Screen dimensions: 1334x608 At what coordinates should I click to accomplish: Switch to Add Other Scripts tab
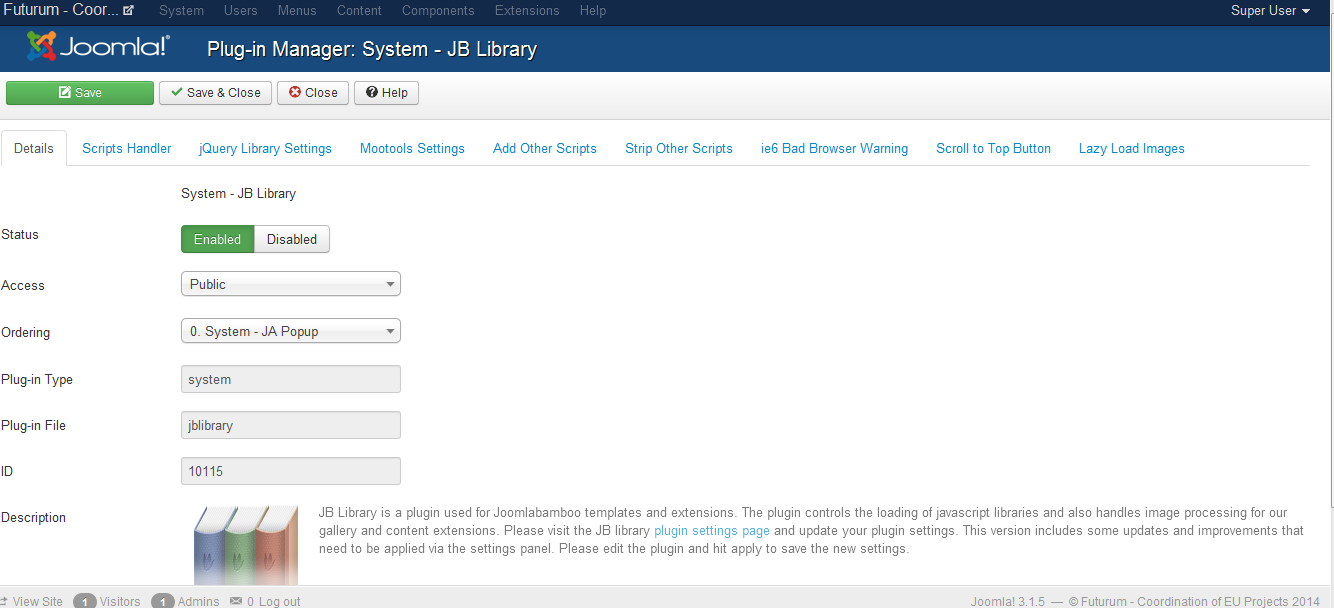point(545,148)
